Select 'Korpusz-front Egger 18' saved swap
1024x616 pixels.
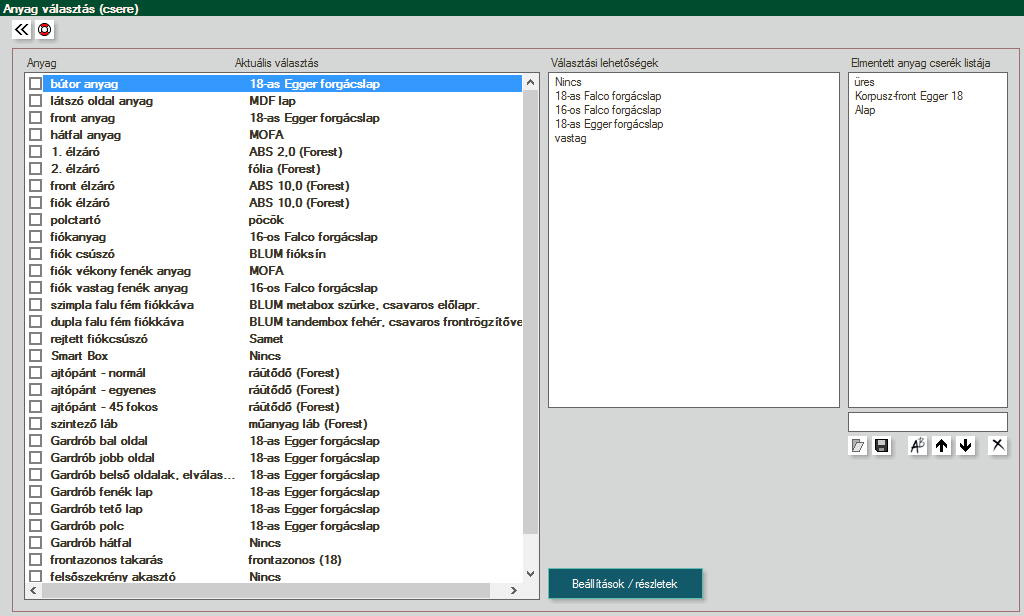[x=908, y=96]
